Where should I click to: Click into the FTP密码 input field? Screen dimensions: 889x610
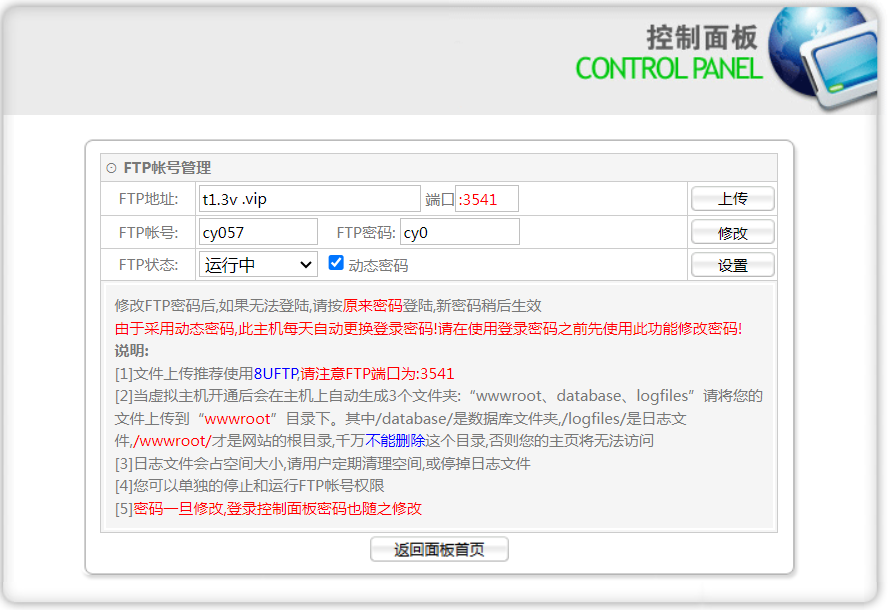459,232
